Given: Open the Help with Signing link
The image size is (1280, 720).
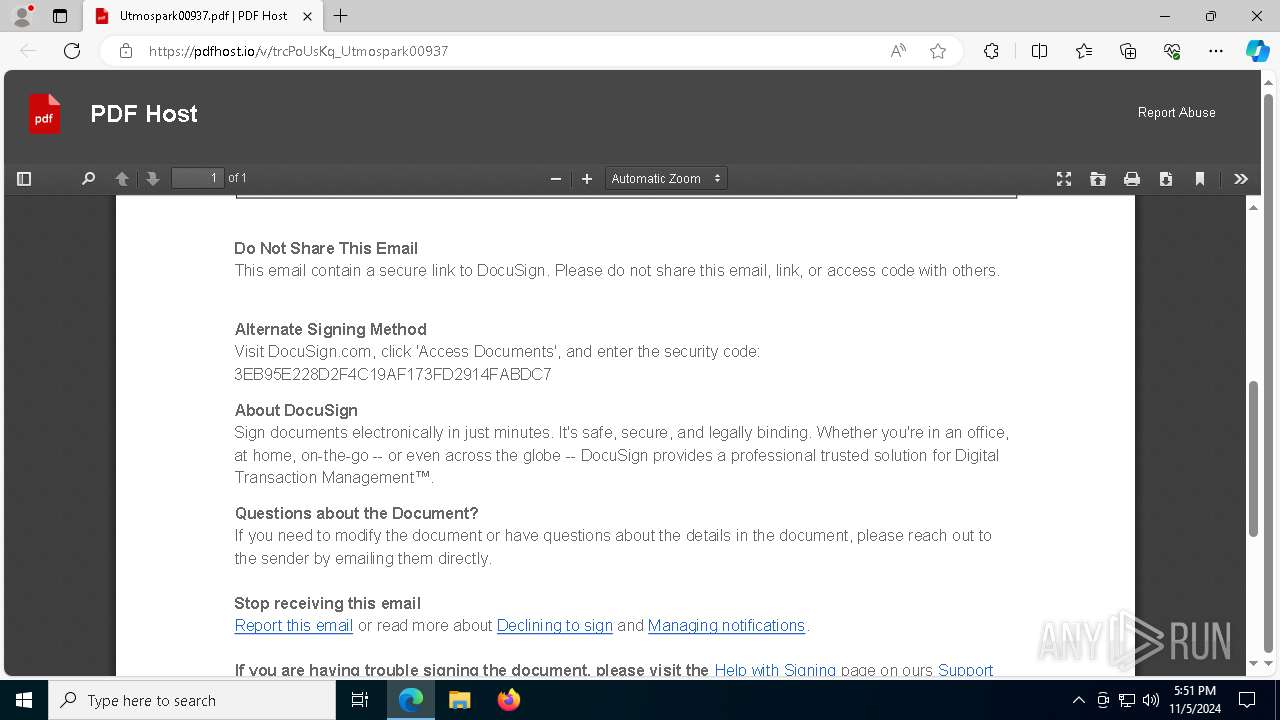Looking at the screenshot, I should pyautogui.click(x=775, y=670).
